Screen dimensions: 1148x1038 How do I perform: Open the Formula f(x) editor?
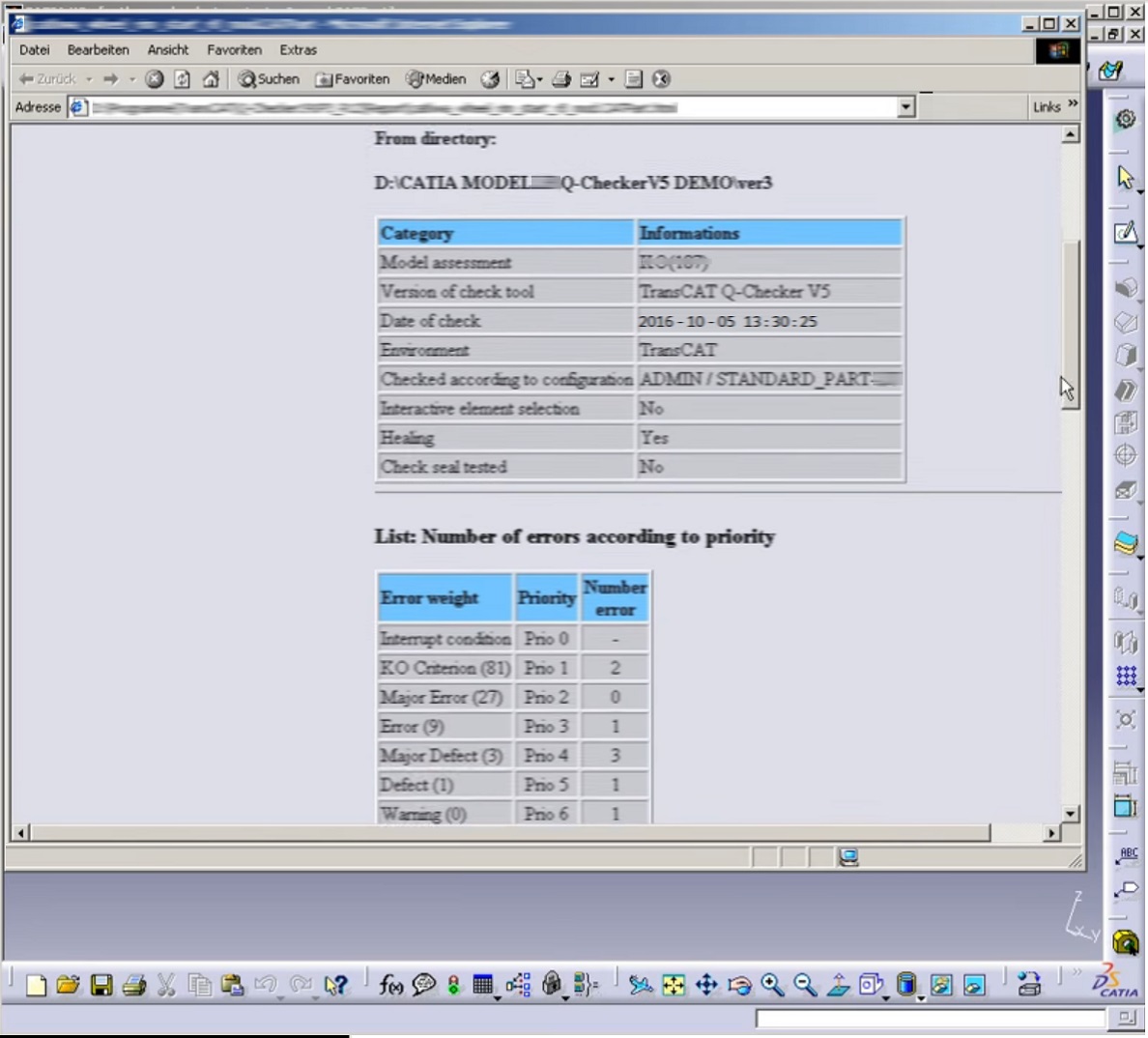click(x=391, y=985)
